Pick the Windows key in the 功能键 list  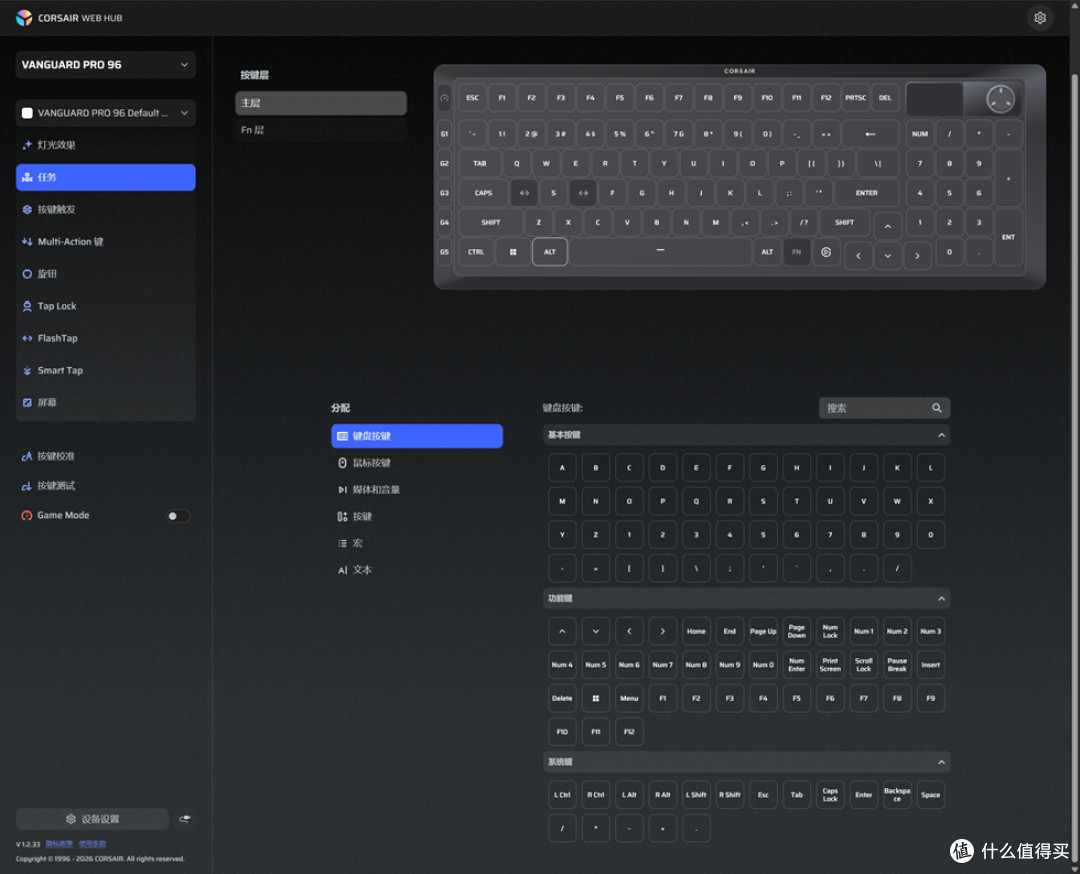(596, 698)
